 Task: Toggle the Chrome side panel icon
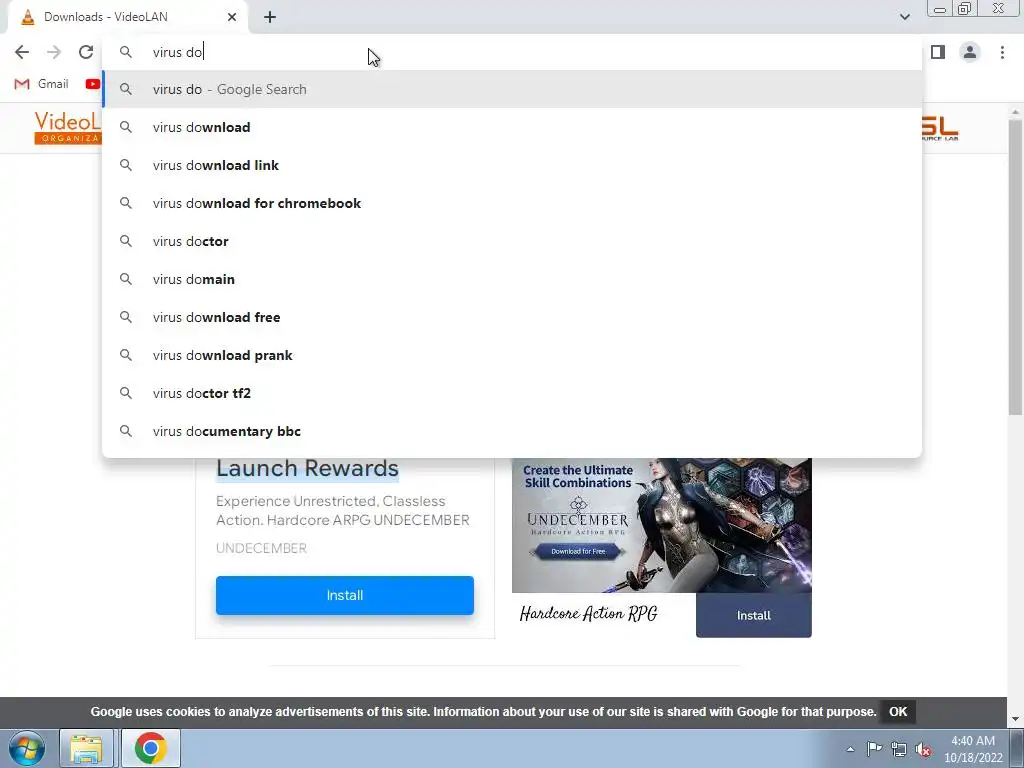938,52
